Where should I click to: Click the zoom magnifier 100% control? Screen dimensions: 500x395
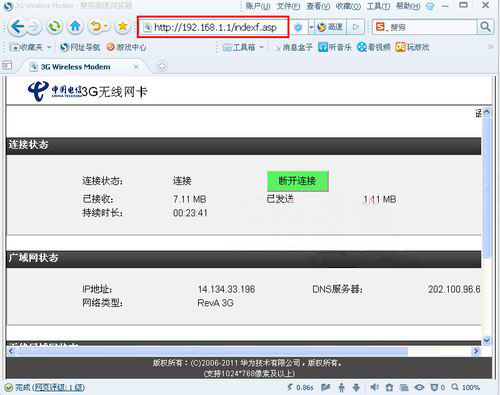(x=466, y=387)
